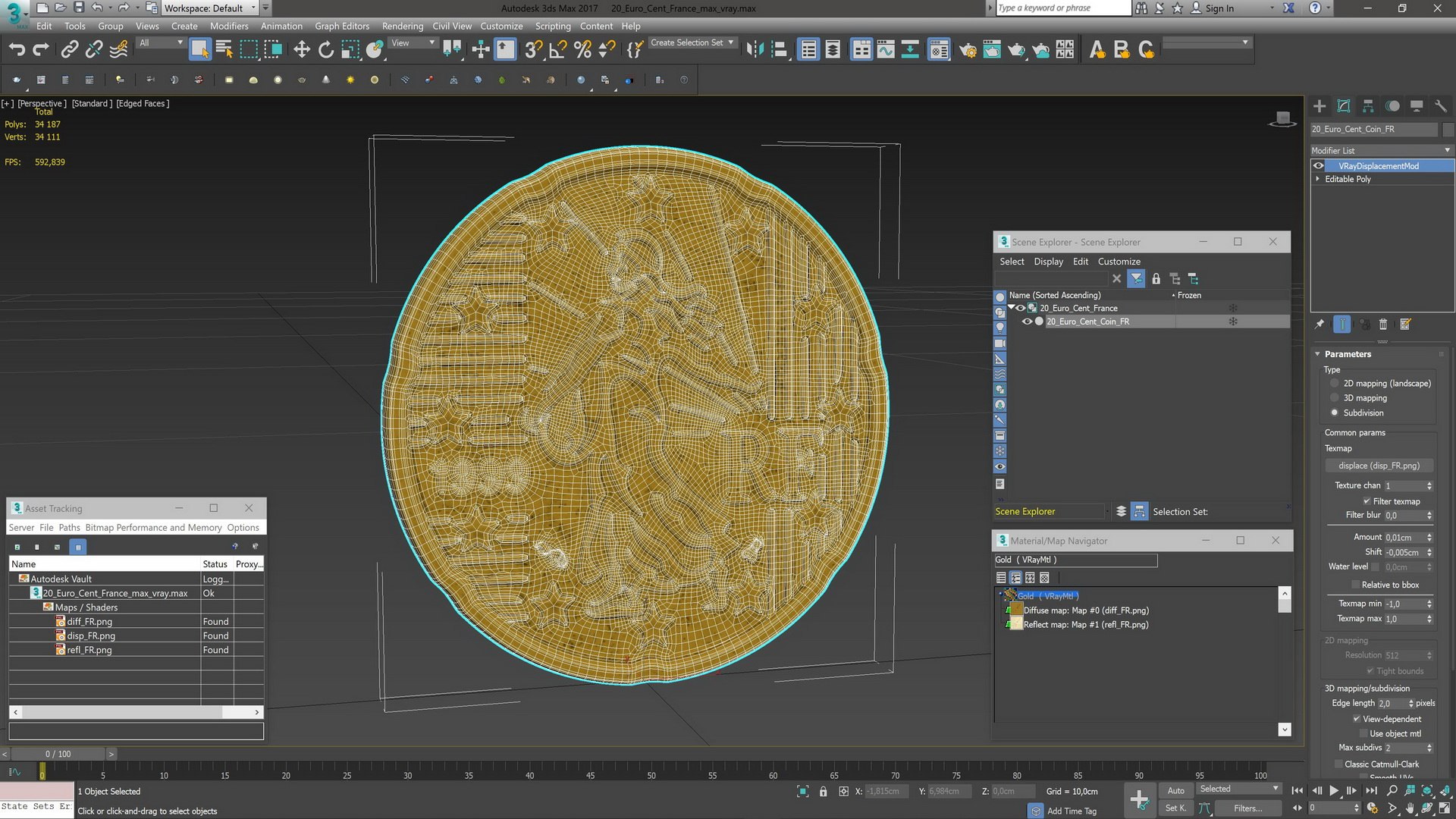Click the Set K. button
The height and width of the screenshot is (819, 1456).
tap(1175, 808)
